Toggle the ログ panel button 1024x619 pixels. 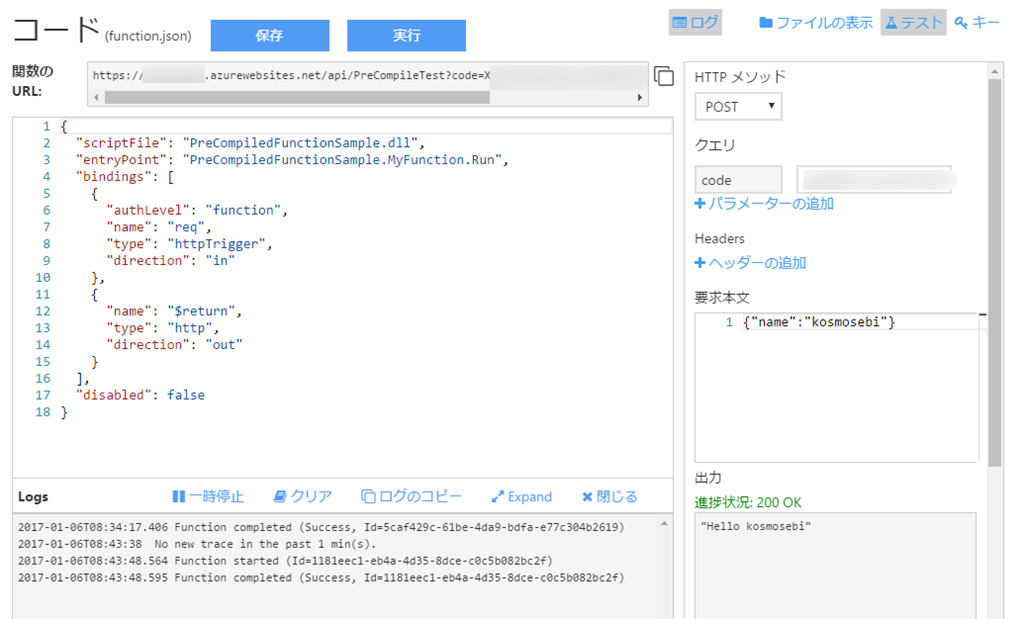coord(696,23)
